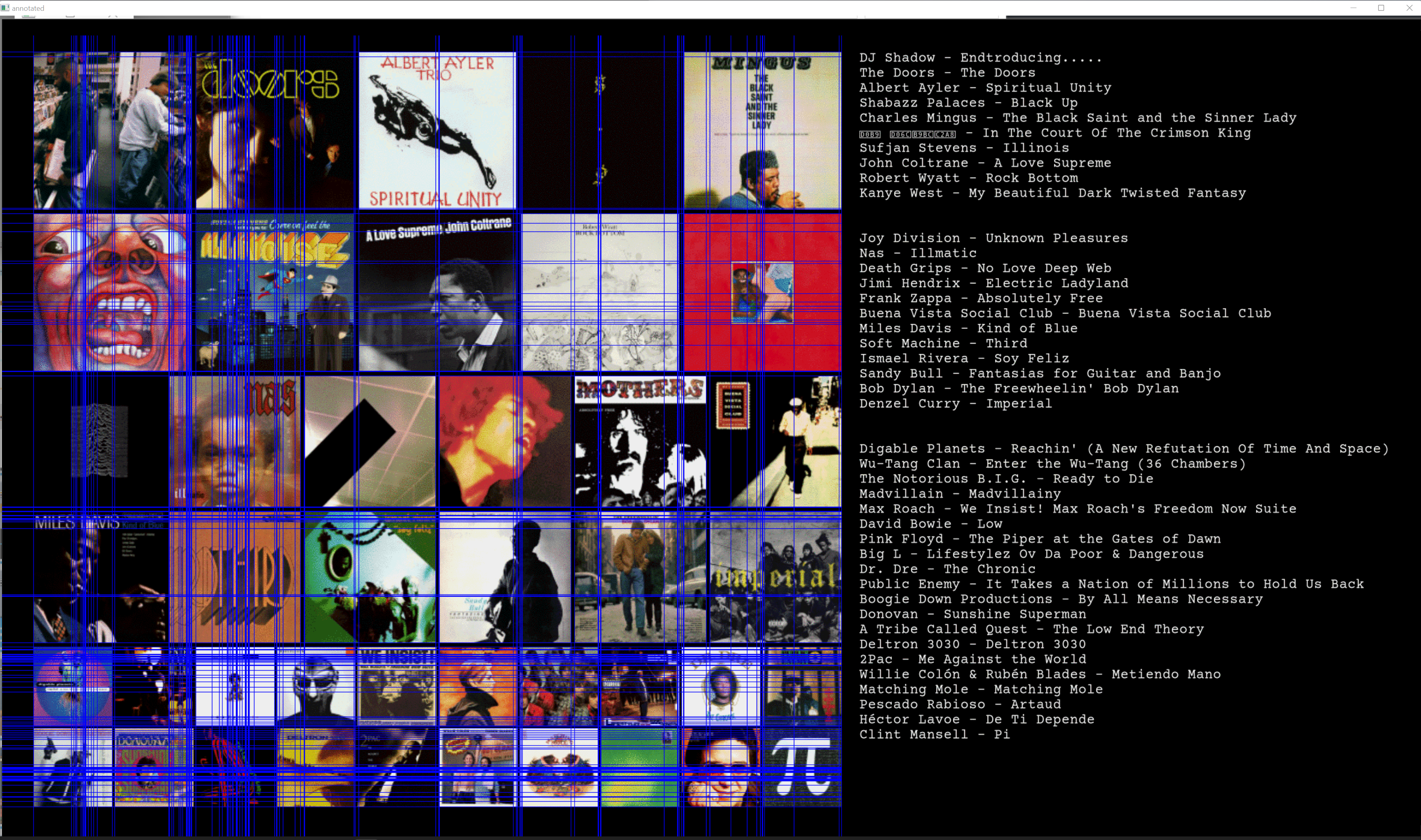Click the 2Pac album cover
1421x840 pixels.
click(397, 767)
